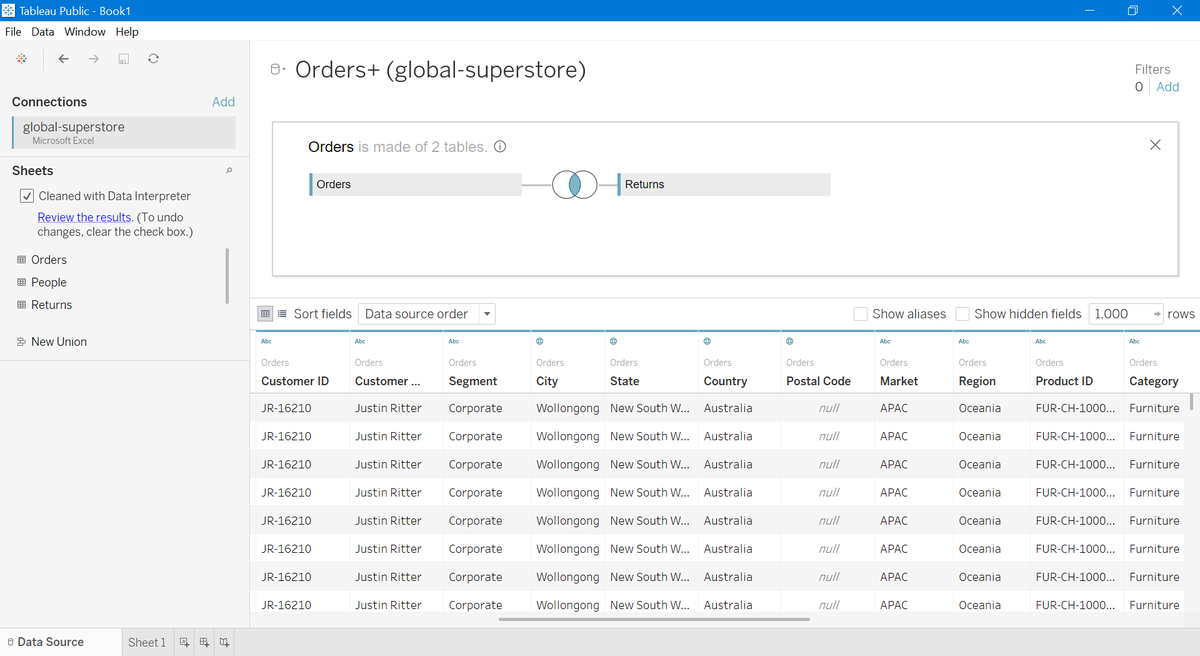Switch to data grid preview icon
Viewport: 1200px width, 656px height.
click(265, 313)
